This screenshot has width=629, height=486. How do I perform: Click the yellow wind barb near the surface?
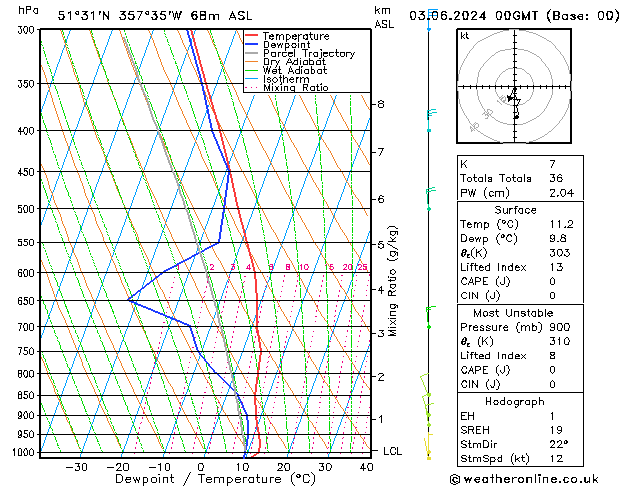coord(428,446)
